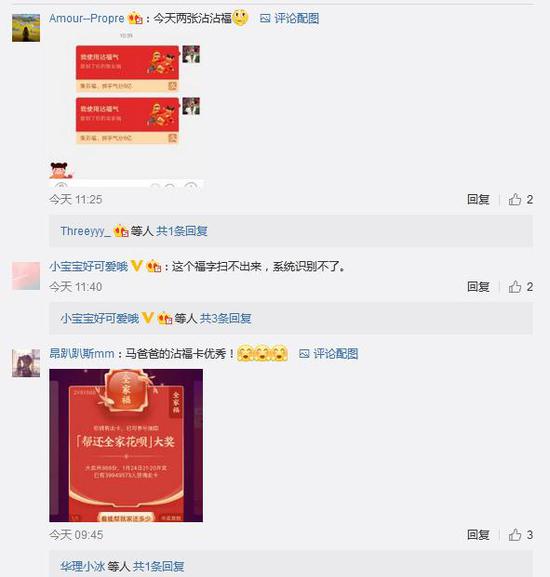Screen dimensions: 550x577
Task: Expand 共3条回复 under 小宝宝好可爱哦's comment
Action: tap(226, 318)
